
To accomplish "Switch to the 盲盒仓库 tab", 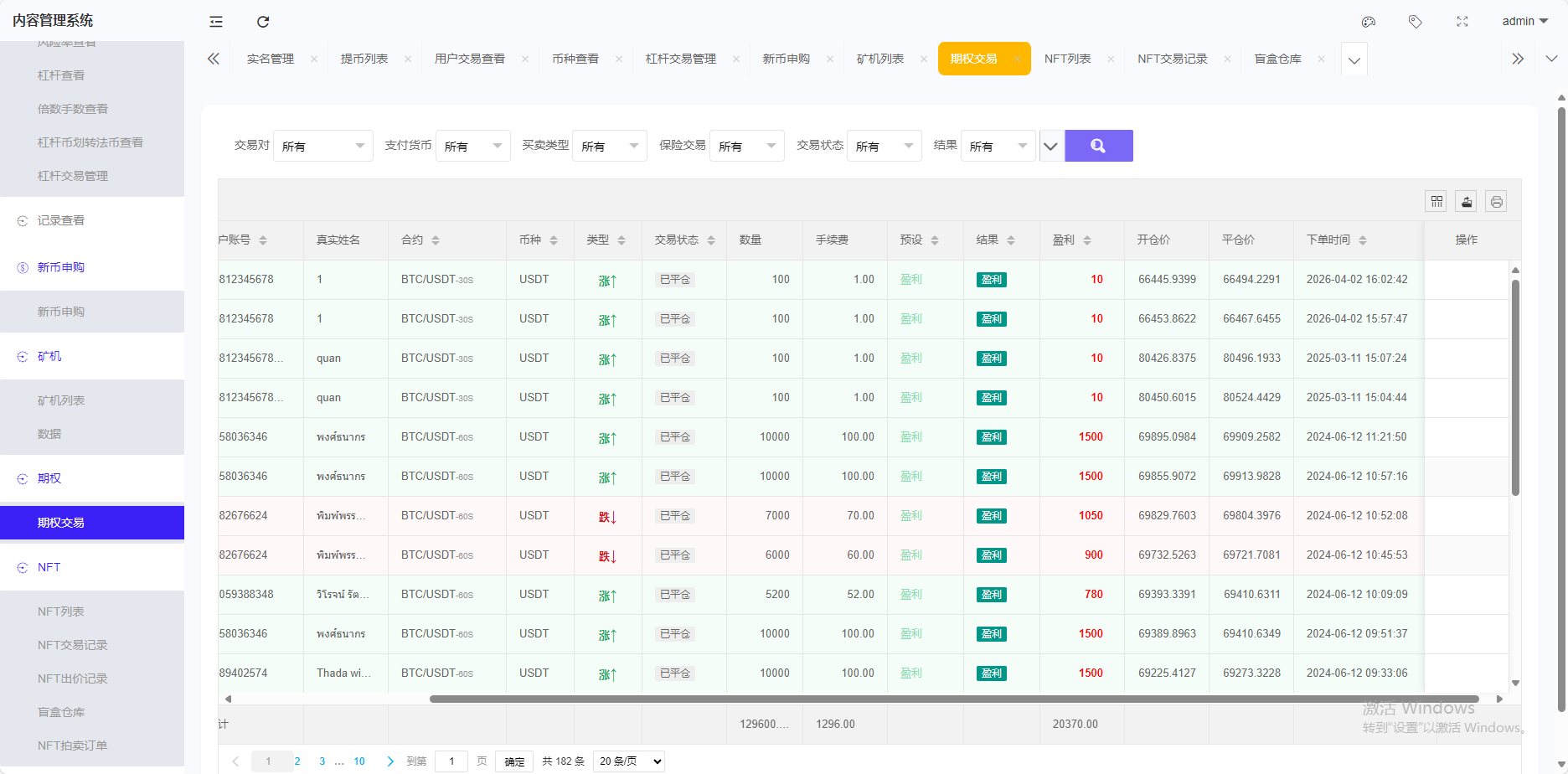I will pyautogui.click(x=1277, y=59).
